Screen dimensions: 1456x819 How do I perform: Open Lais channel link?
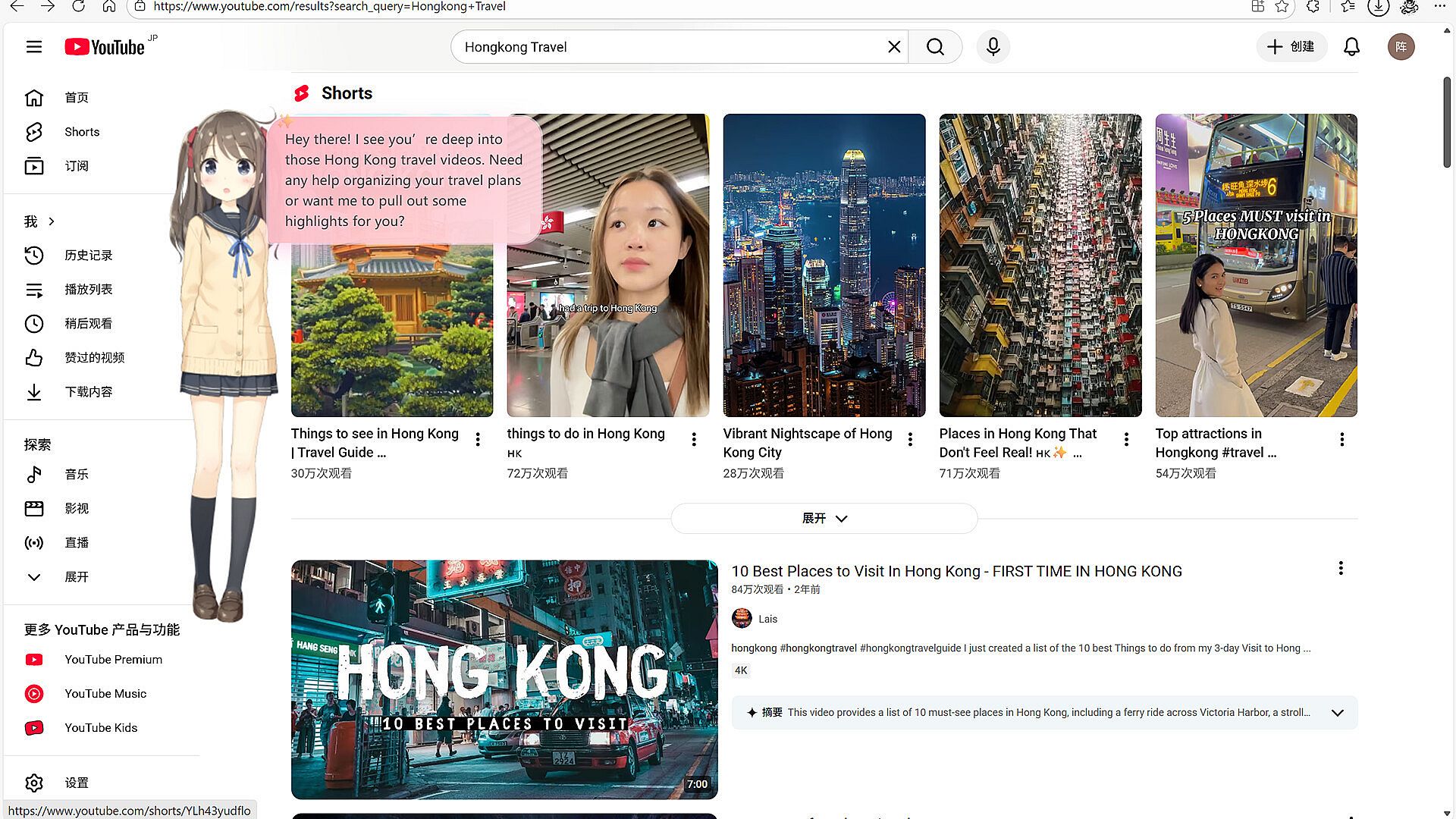click(x=767, y=619)
